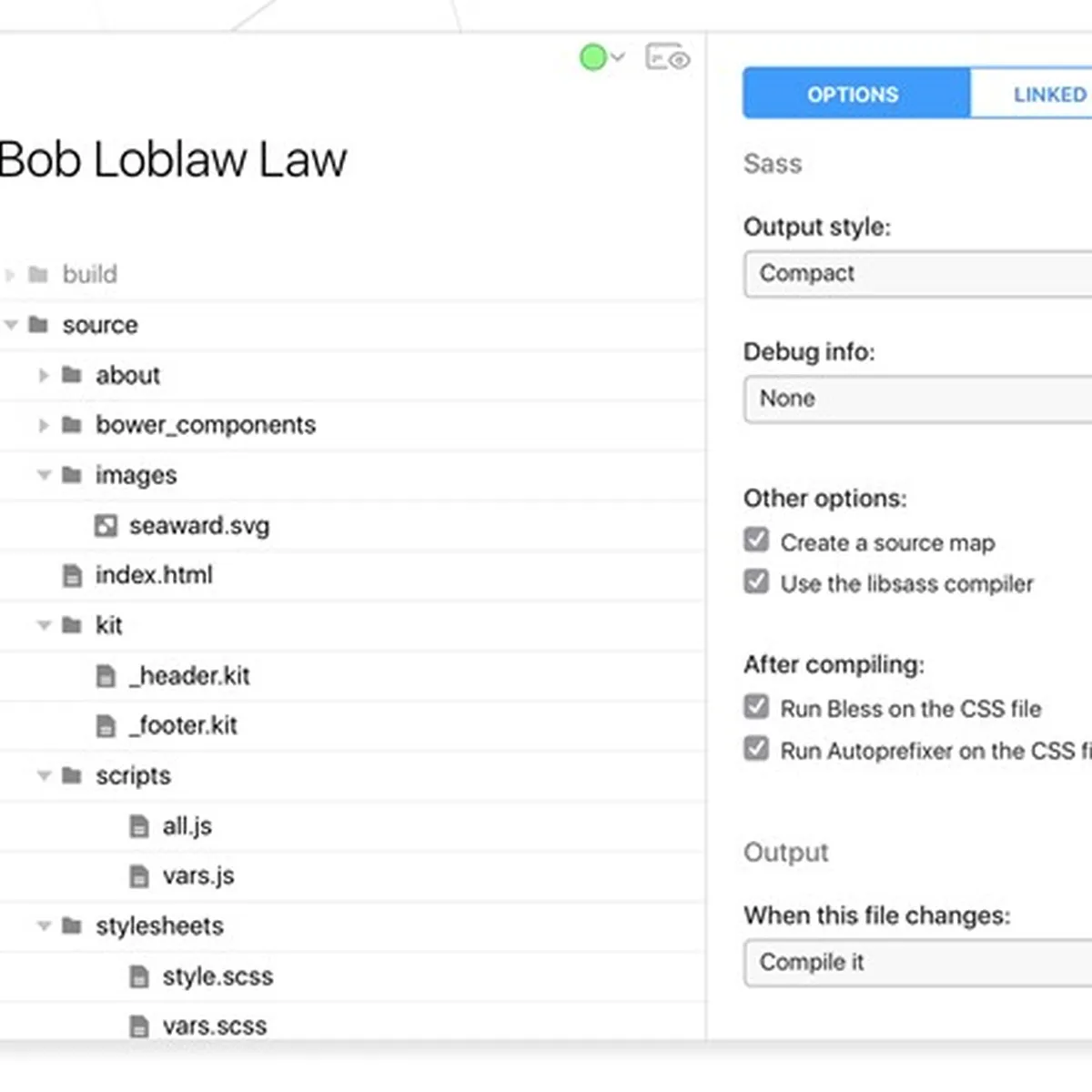Switch to the Linked tab
Screen dimensions: 1092x1092
(x=1031, y=93)
